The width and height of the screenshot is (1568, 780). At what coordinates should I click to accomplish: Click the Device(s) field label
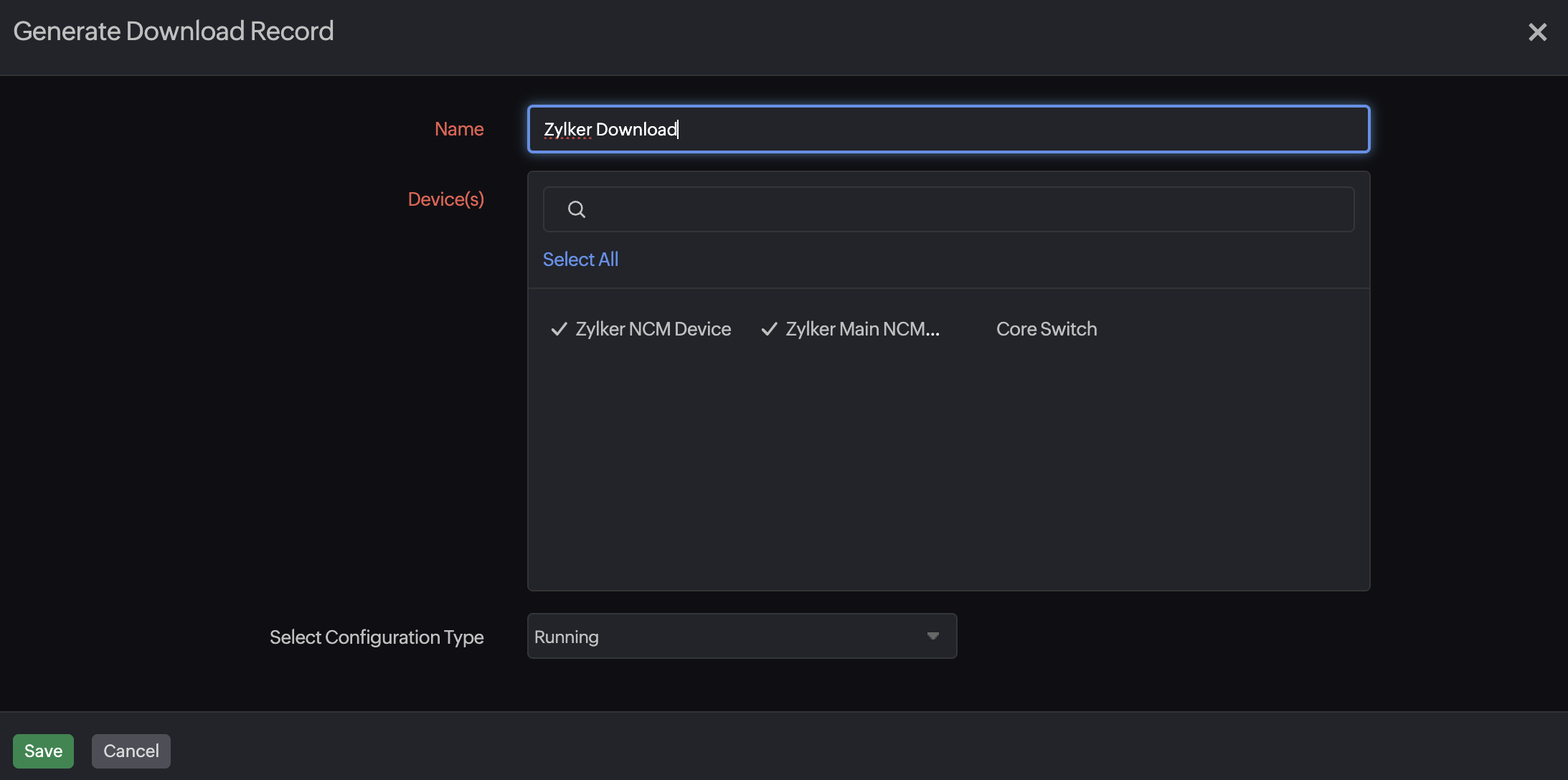pos(445,199)
